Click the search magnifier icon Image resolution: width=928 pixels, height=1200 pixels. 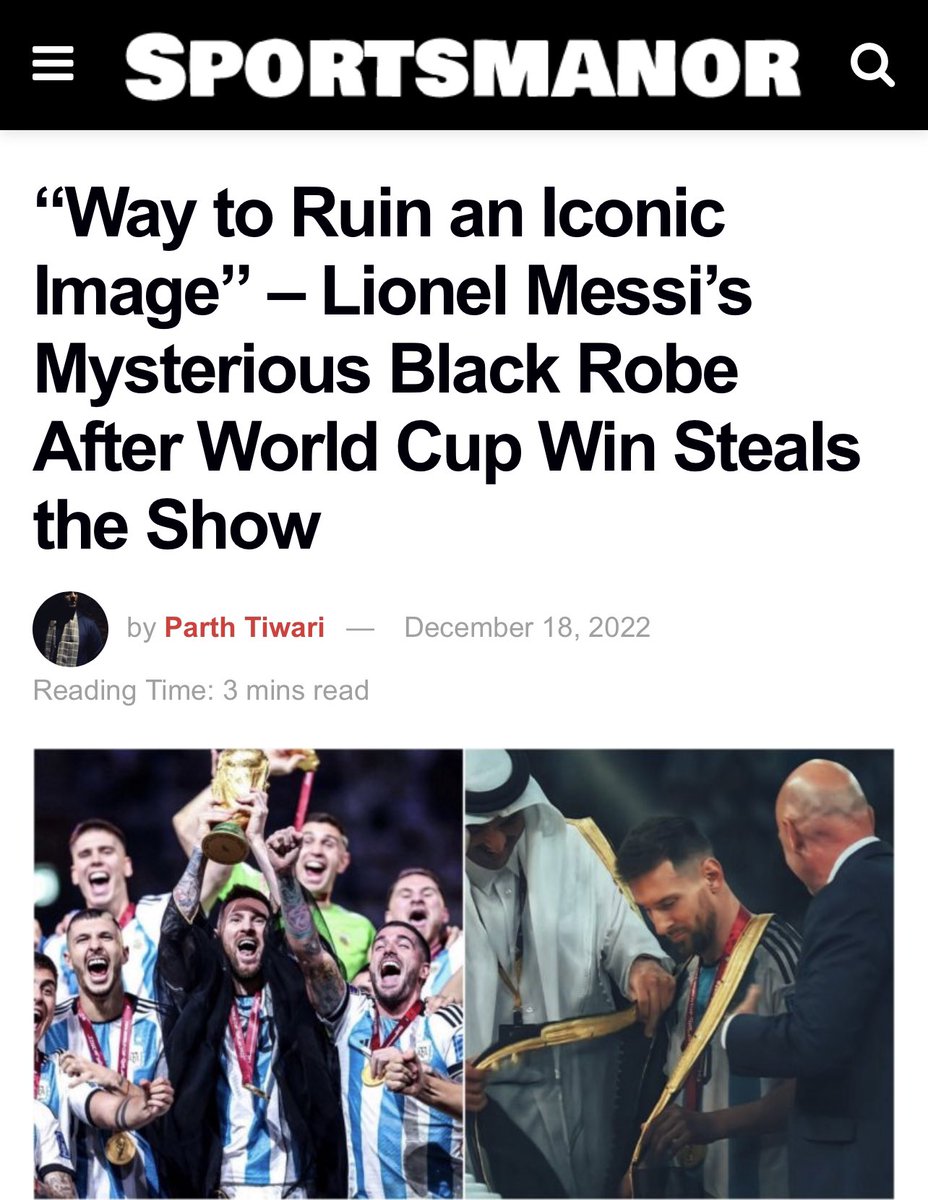click(871, 67)
